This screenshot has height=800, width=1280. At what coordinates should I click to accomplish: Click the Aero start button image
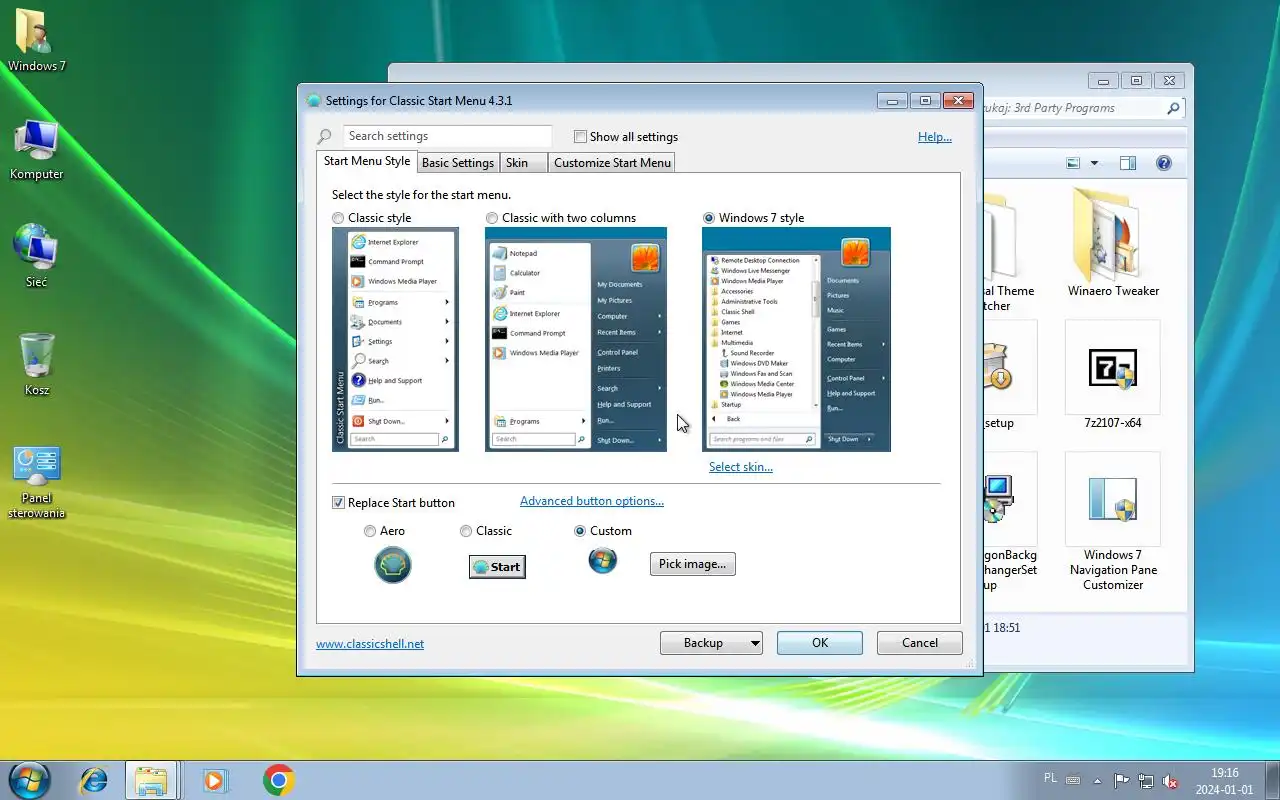click(x=393, y=565)
